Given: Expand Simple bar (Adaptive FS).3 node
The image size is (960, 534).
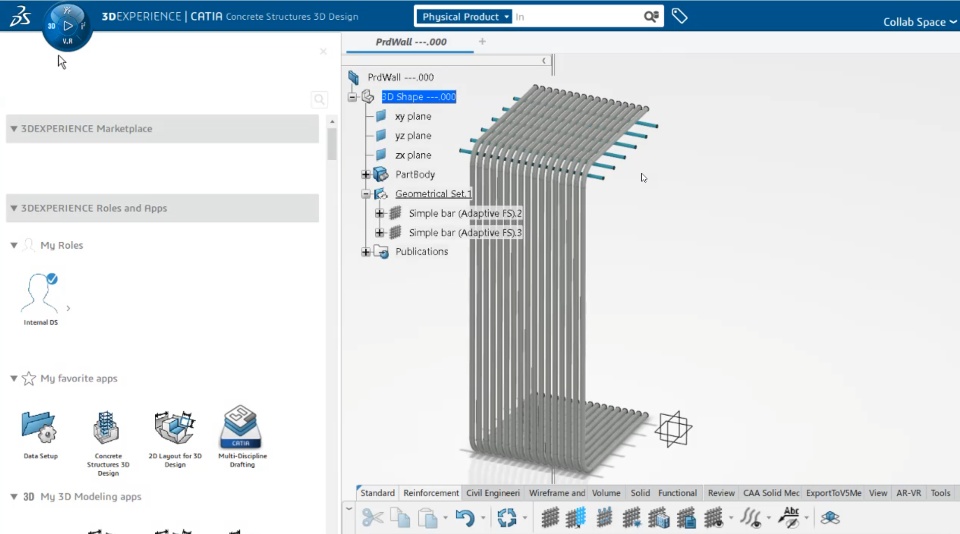Looking at the screenshot, I should (379, 233).
